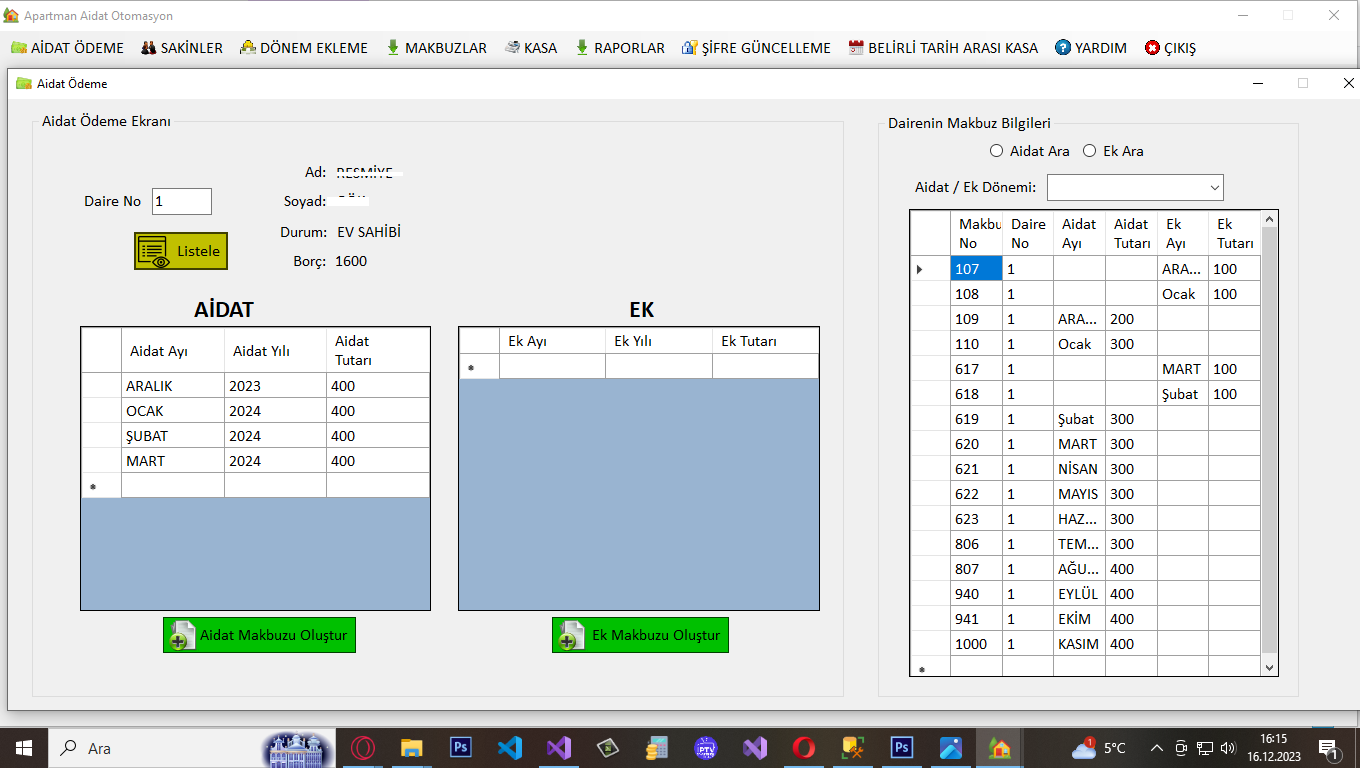Click the DÖNEM EKLEME icon
The height and width of the screenshot is (768, 1360).
[x=248, y=48]
